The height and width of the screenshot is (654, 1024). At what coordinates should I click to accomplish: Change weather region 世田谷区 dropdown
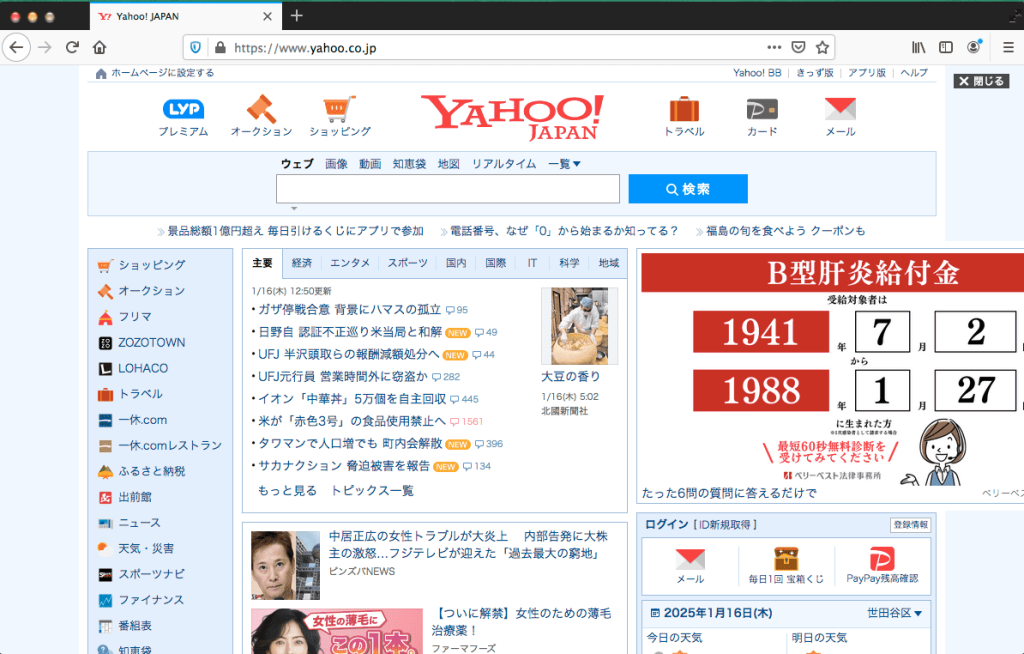coord(894,613)
